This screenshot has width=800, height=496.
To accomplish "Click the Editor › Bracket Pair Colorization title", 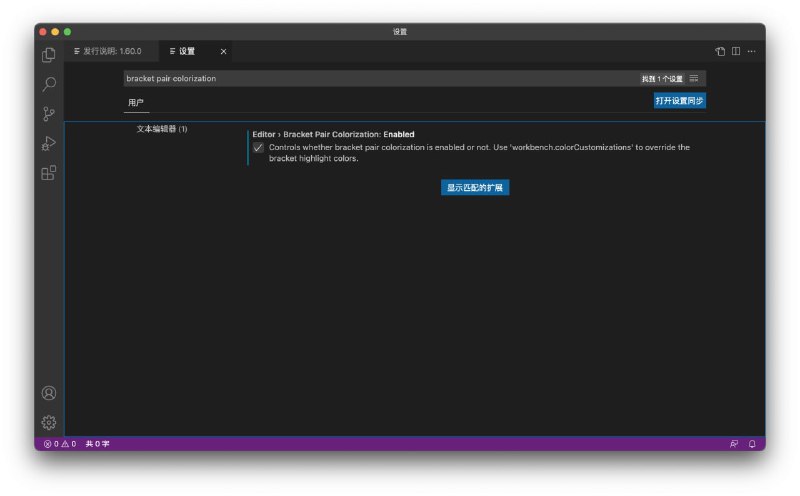I will [333, 134].
